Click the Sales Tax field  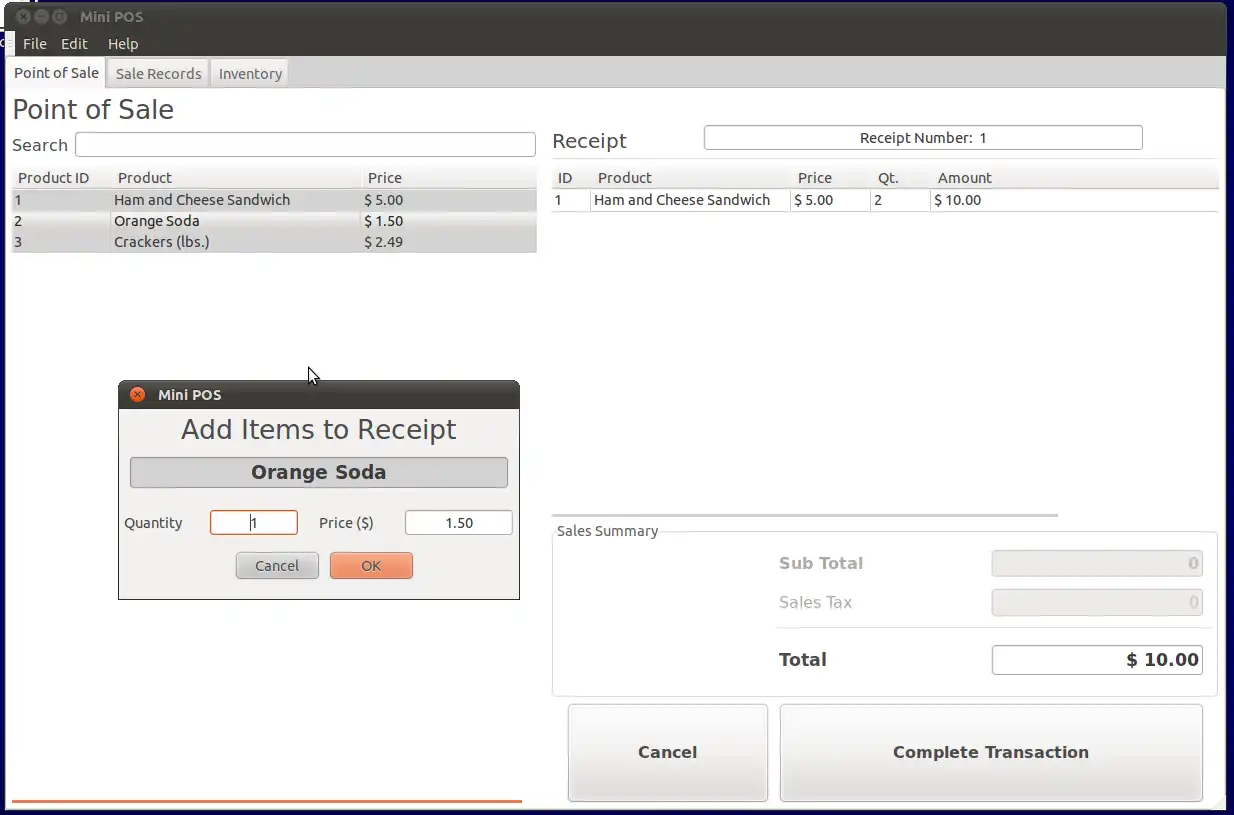coord(1097,603)
